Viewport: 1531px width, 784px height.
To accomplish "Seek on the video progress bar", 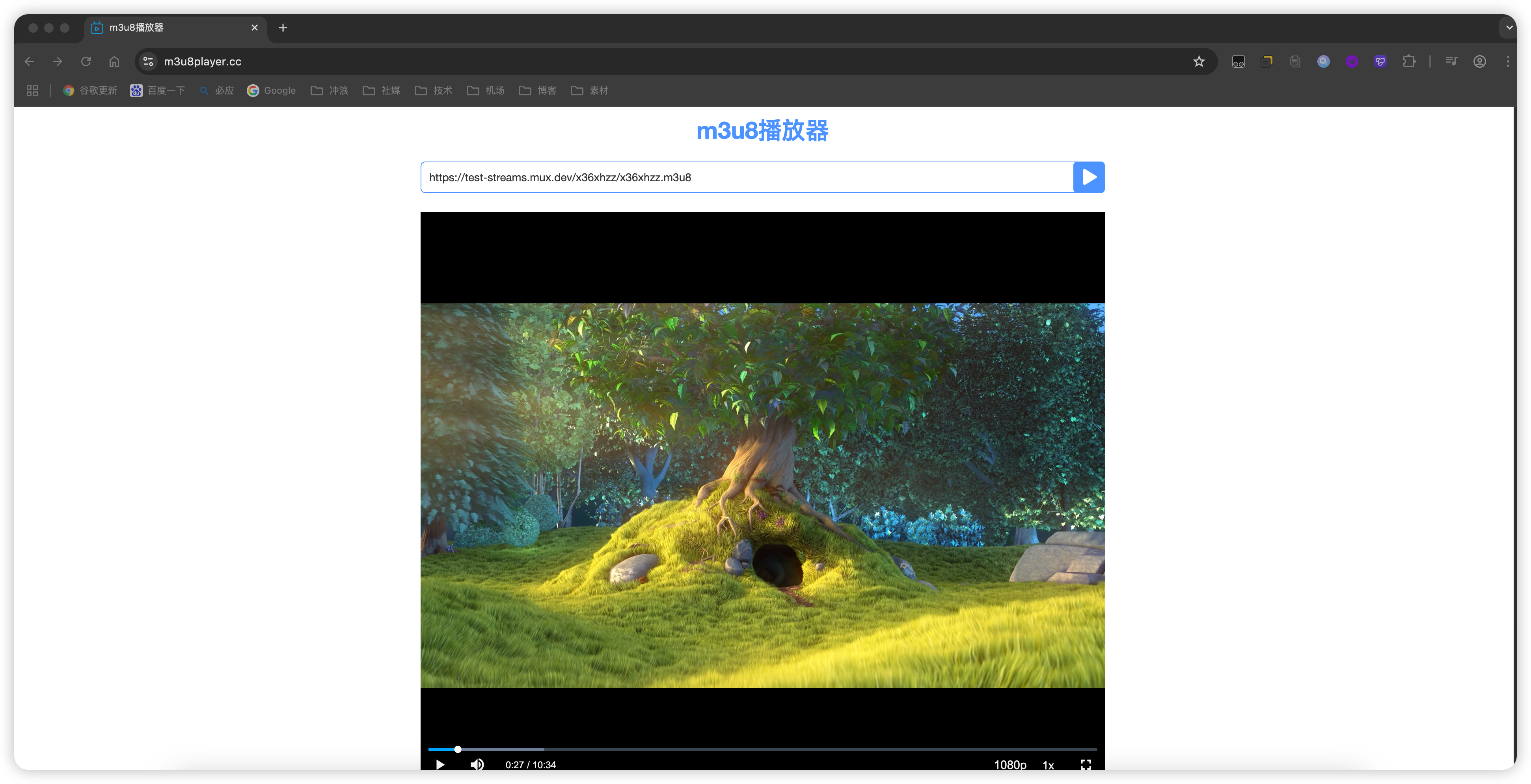I will click(x=762, y=750).
